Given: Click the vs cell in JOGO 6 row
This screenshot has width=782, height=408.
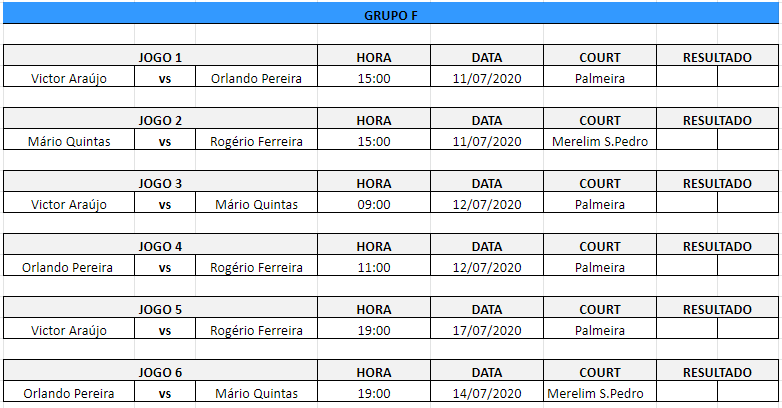Looking at the screenshot, I should click(165, 393).
